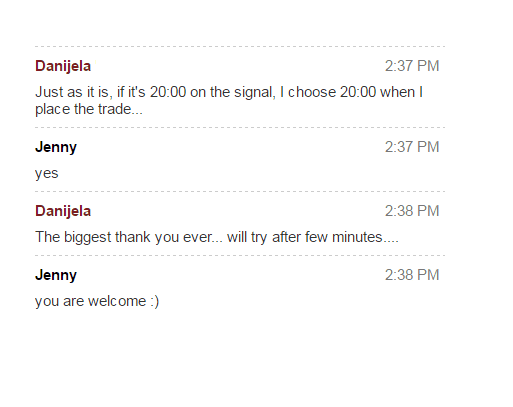Click the first Danijela sender name
The height and width of the screenshot is (407, 513).
(63, 66)
